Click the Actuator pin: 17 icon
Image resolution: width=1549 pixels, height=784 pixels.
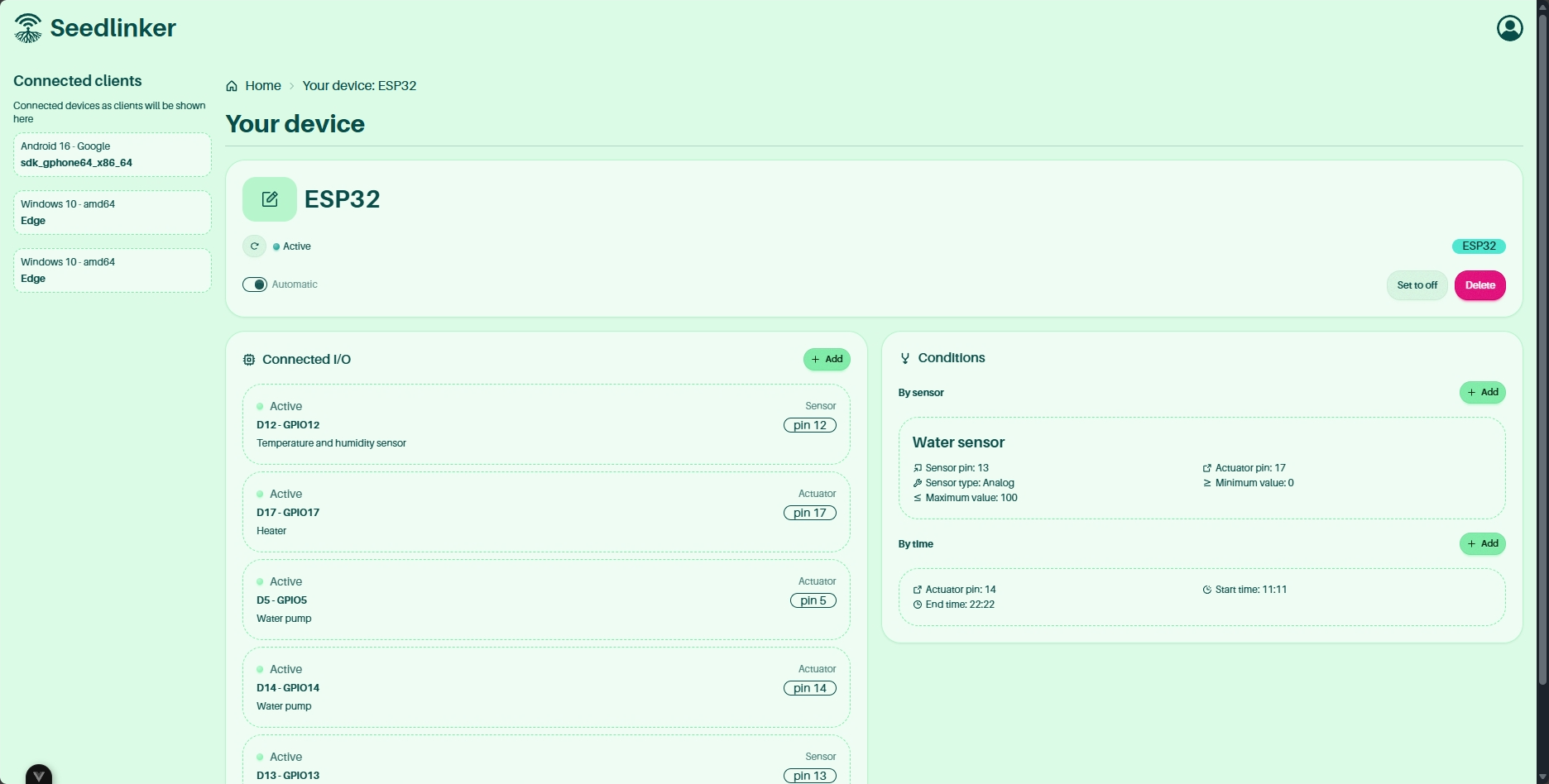[1207, 468]
